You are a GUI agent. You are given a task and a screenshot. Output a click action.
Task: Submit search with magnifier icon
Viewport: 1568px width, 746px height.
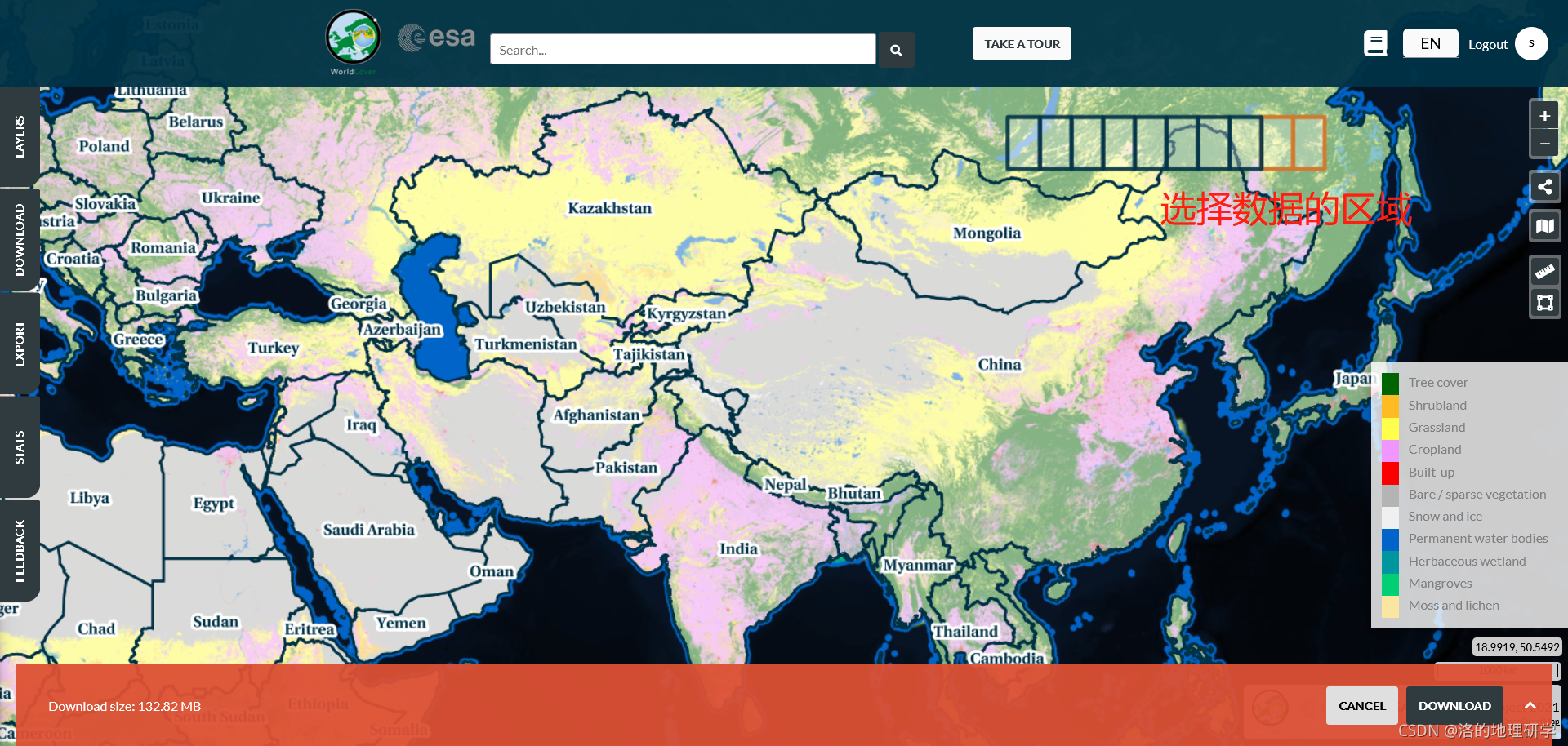(896, 50)
